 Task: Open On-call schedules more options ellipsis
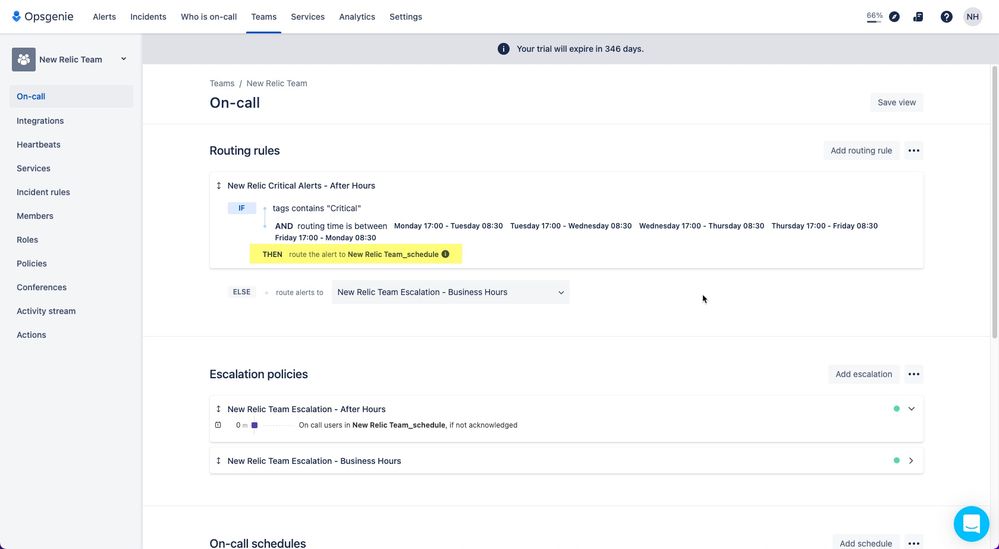coord(914,543)
